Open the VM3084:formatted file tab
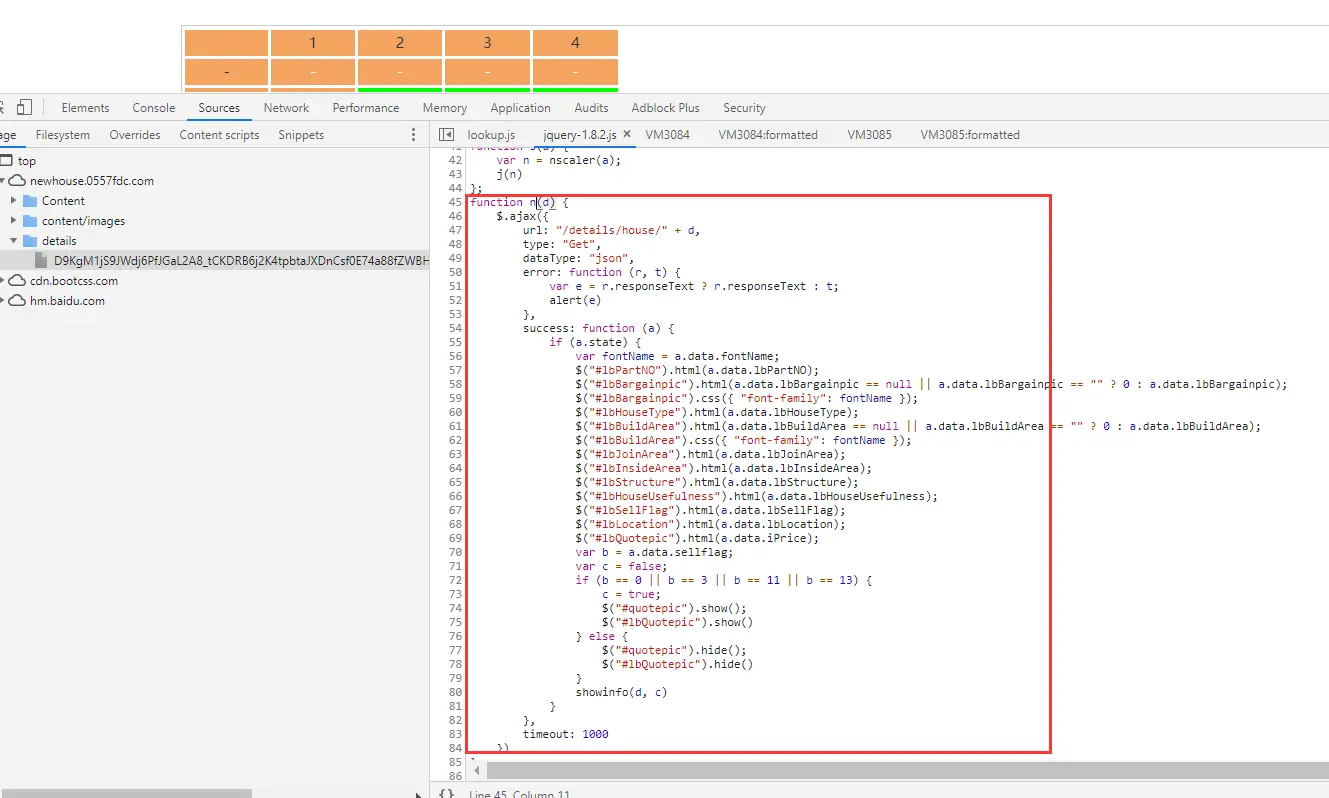 point(768,135)
